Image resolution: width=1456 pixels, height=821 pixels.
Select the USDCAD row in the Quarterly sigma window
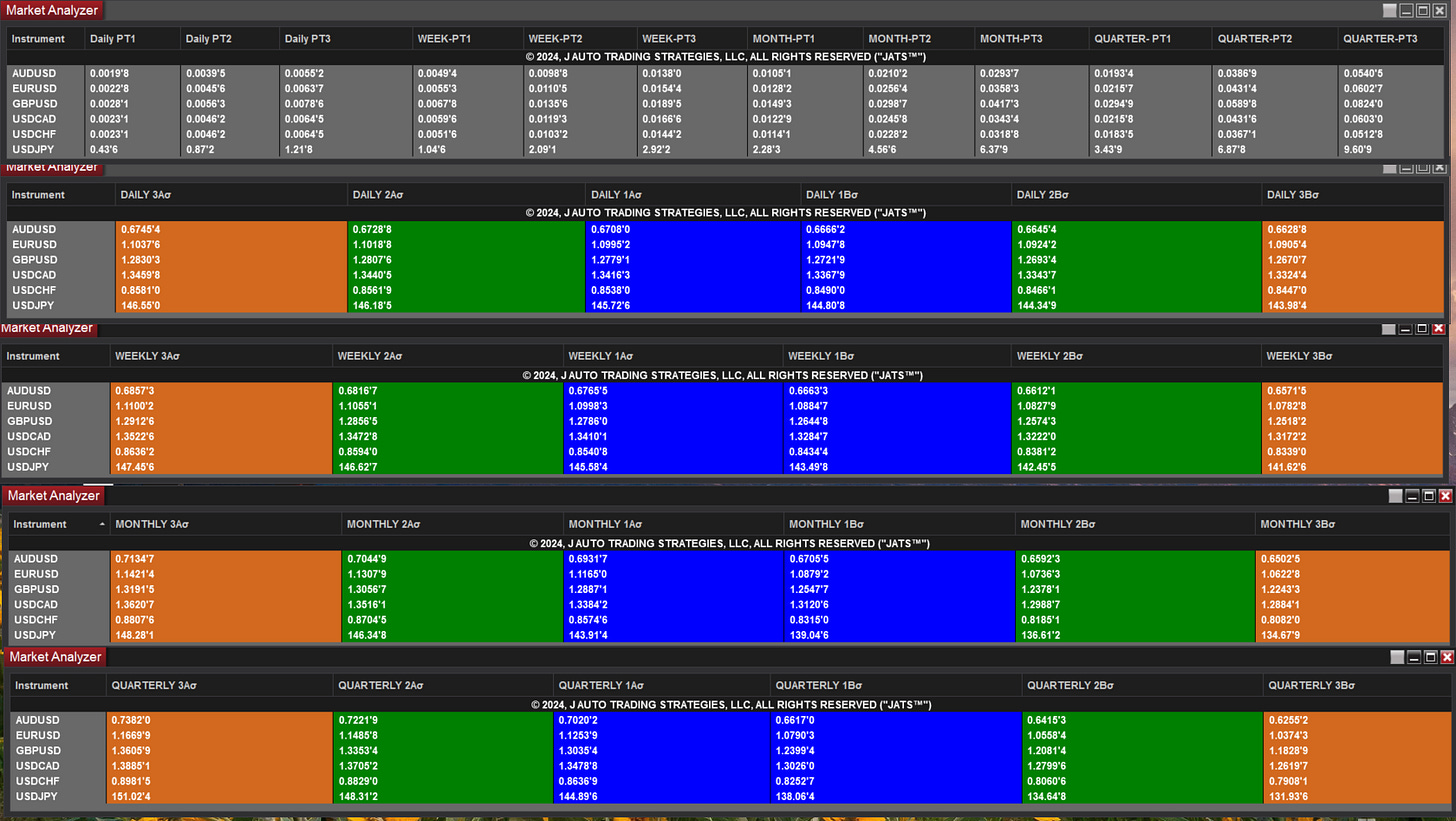pos(729,766)
